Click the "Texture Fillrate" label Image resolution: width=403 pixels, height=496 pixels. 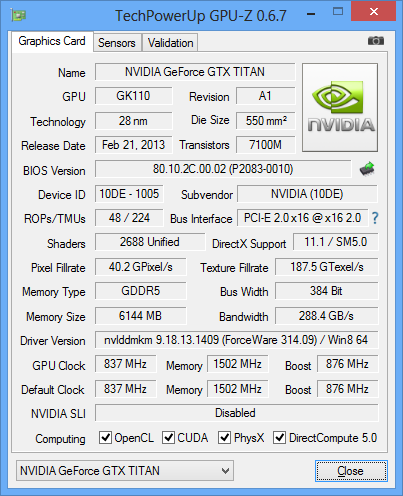234,268
